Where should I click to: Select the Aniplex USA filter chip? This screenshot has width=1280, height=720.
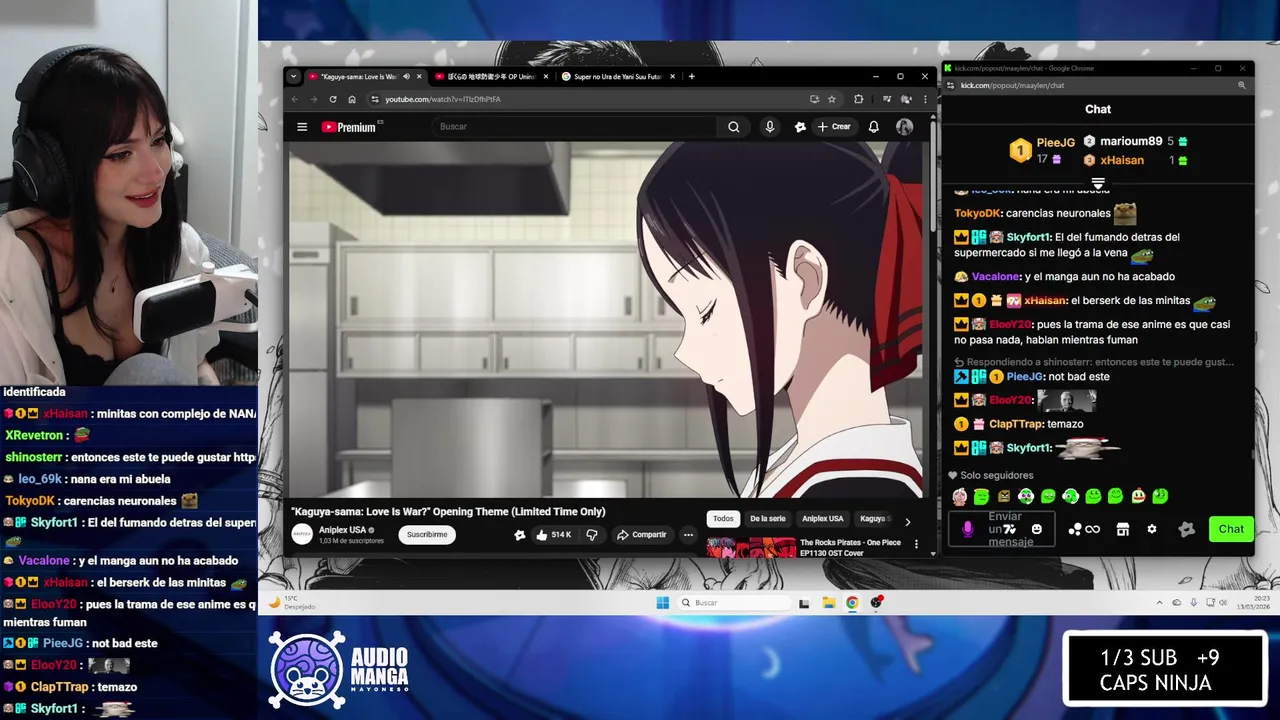coord(823,519)
